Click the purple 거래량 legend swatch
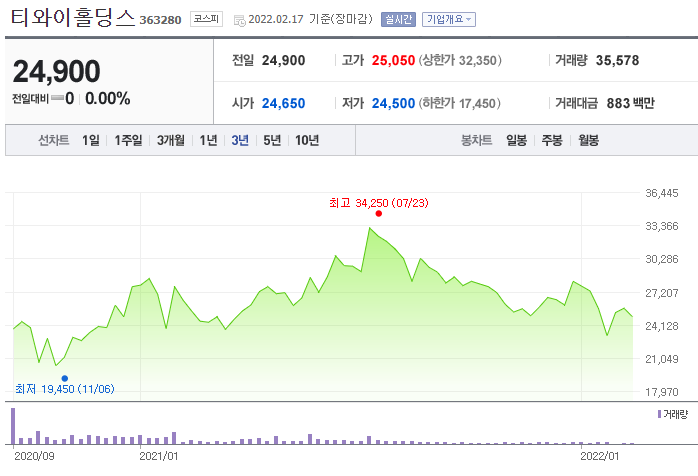The image size is (698, 476). pyautogui.click(x=659, y=415)
